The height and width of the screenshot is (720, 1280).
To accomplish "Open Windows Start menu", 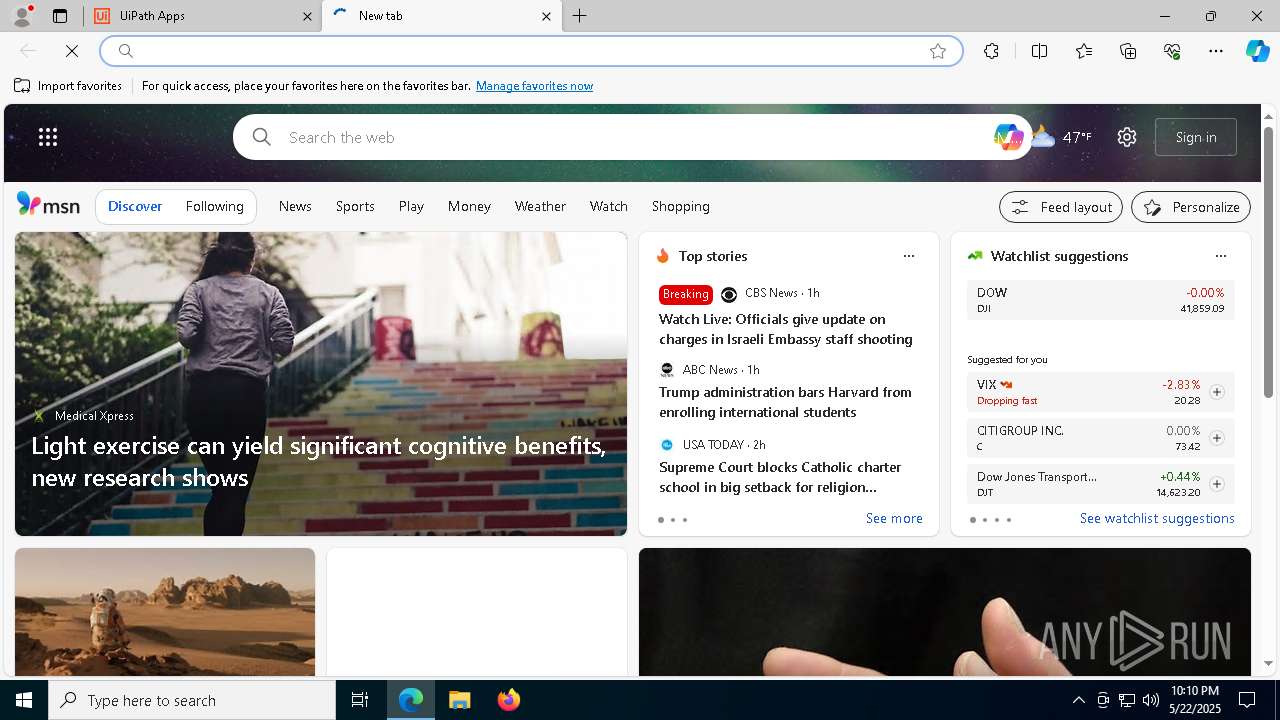I will coord(24,700).
